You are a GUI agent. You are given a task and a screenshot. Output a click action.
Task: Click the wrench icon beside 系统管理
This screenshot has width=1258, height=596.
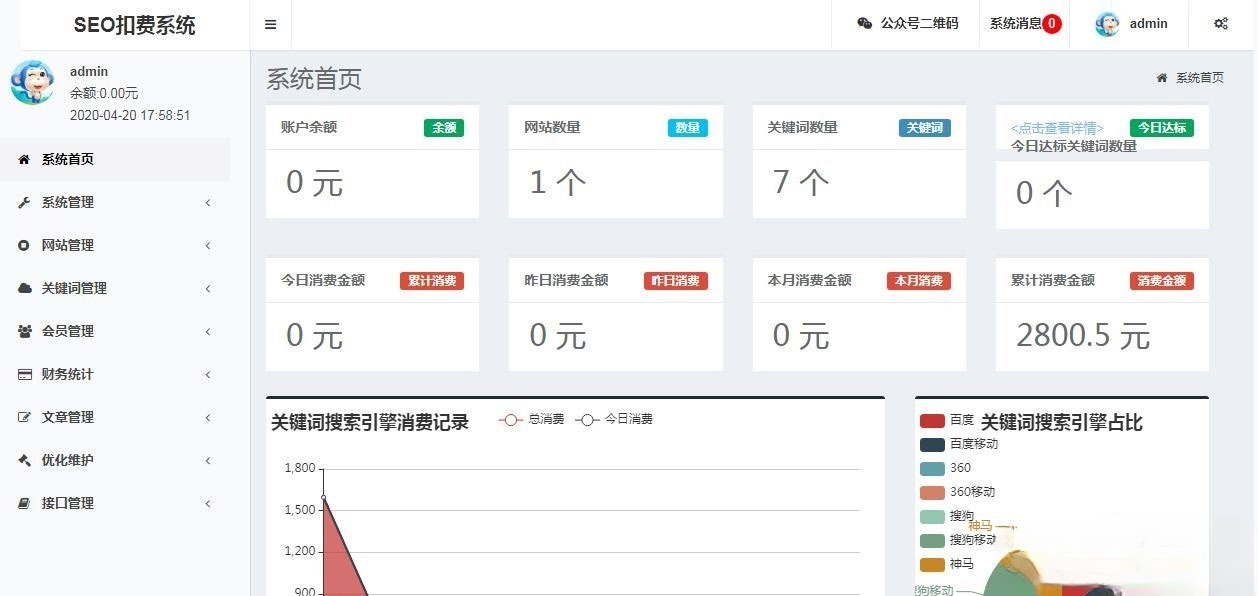[x=22, y=202]
